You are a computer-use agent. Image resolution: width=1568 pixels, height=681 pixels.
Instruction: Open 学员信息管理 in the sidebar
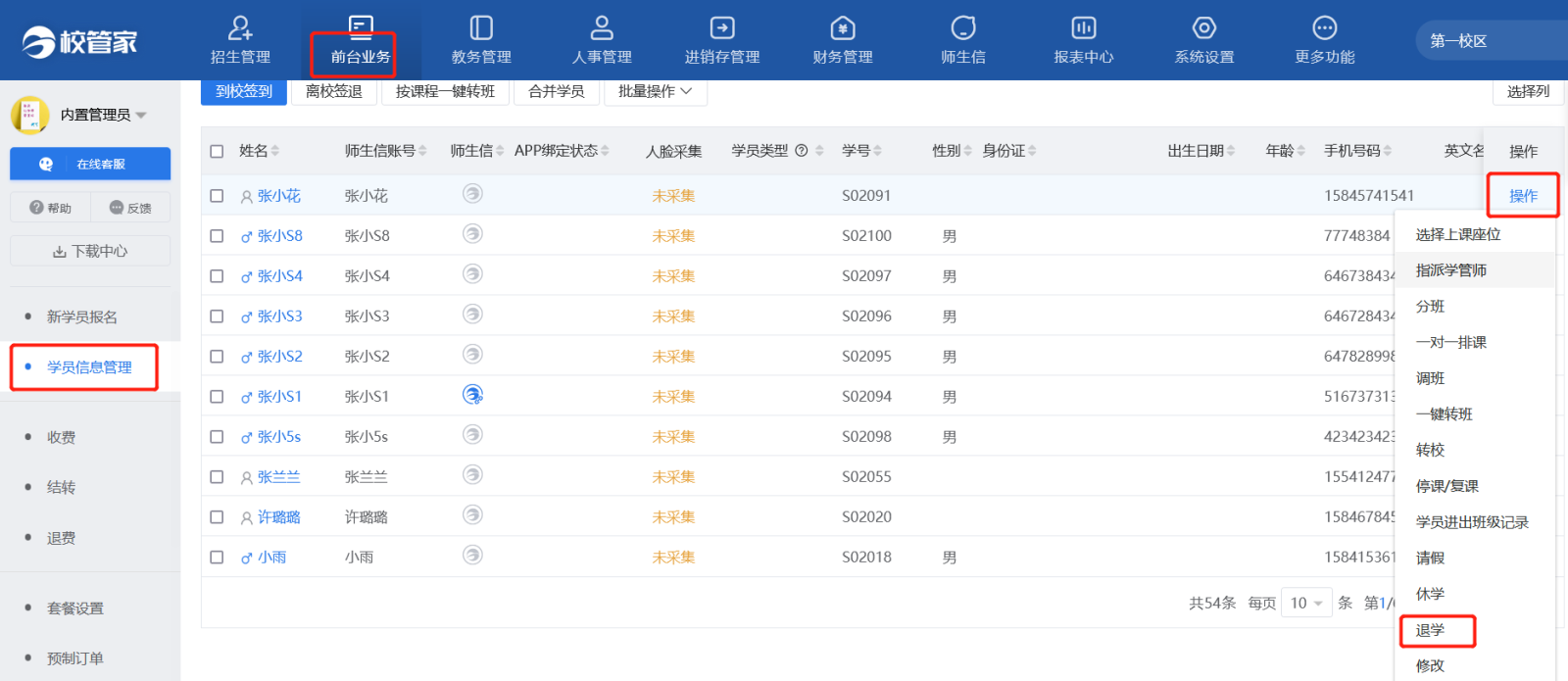[x=89, y=367]
